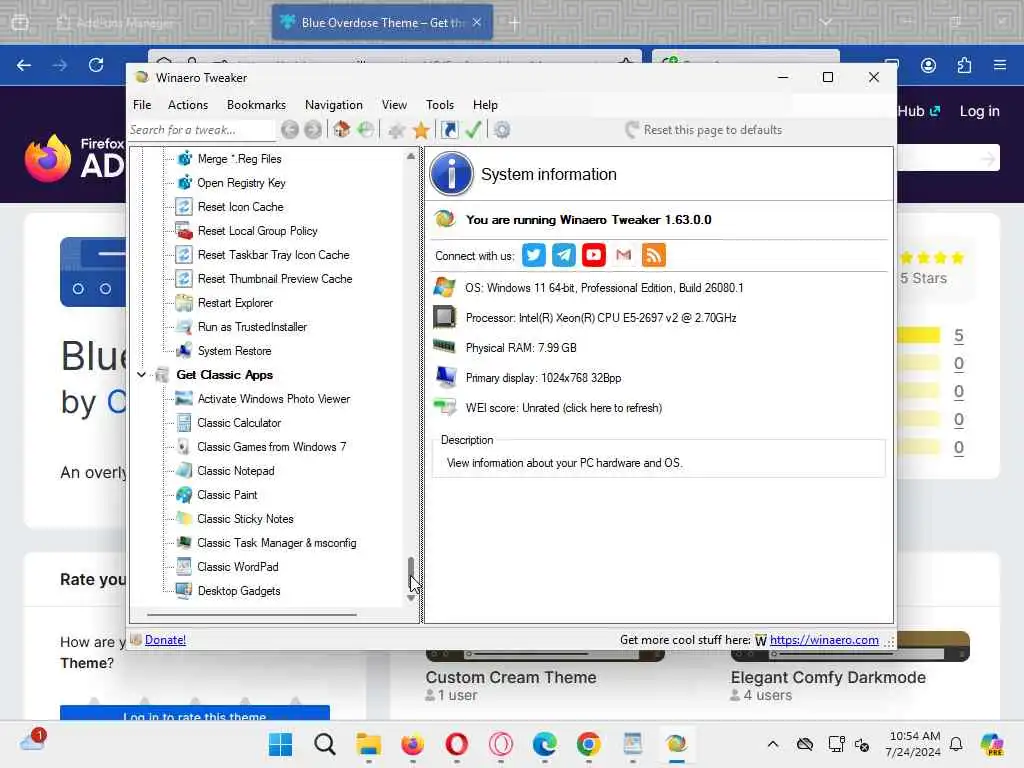Image resolution: width=1024 pixels, height=768 pixels.
Task: Close the Blue Overdose Theme browser tab
Action: click(477, 22)
